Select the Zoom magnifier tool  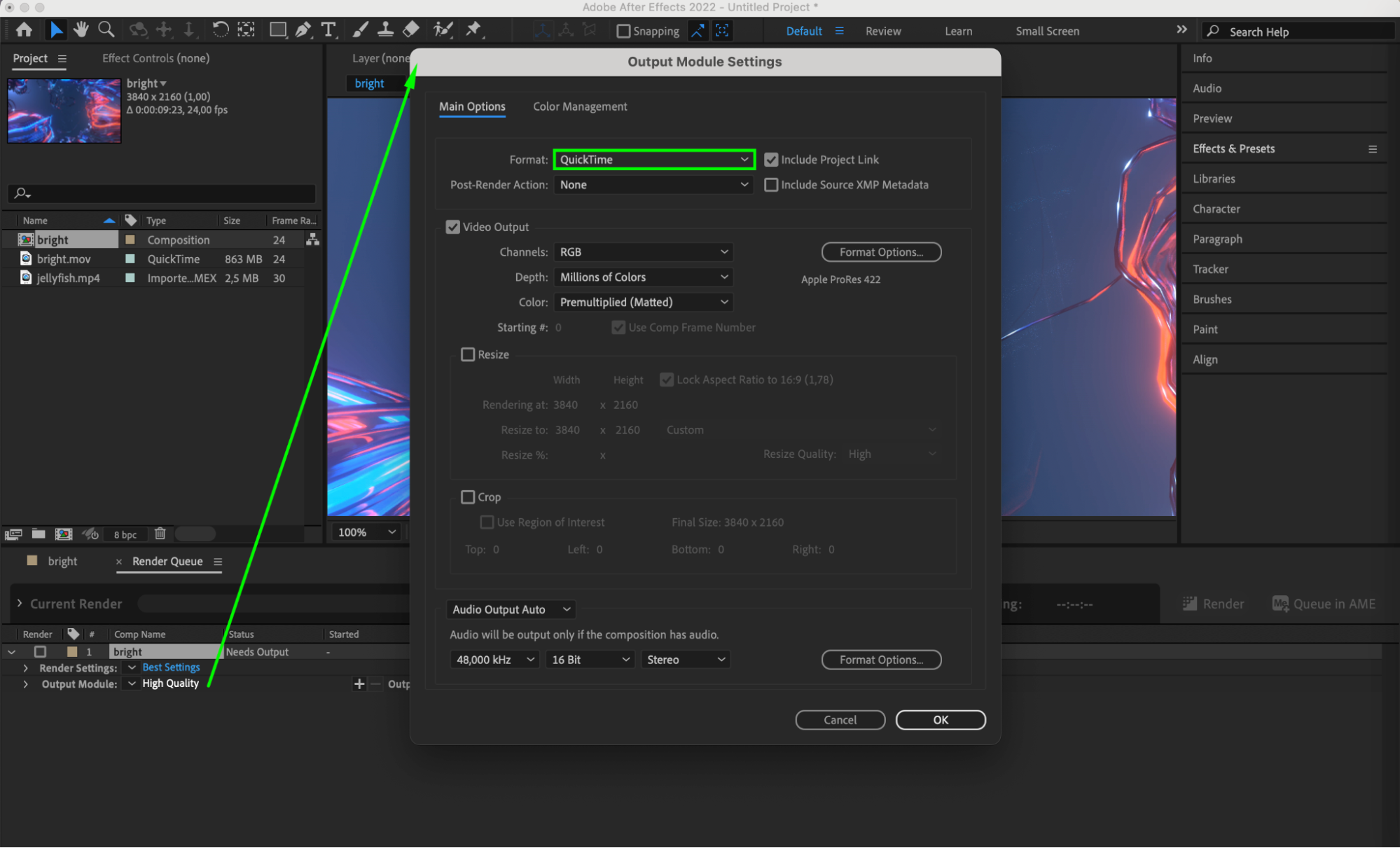pos(106,29)
